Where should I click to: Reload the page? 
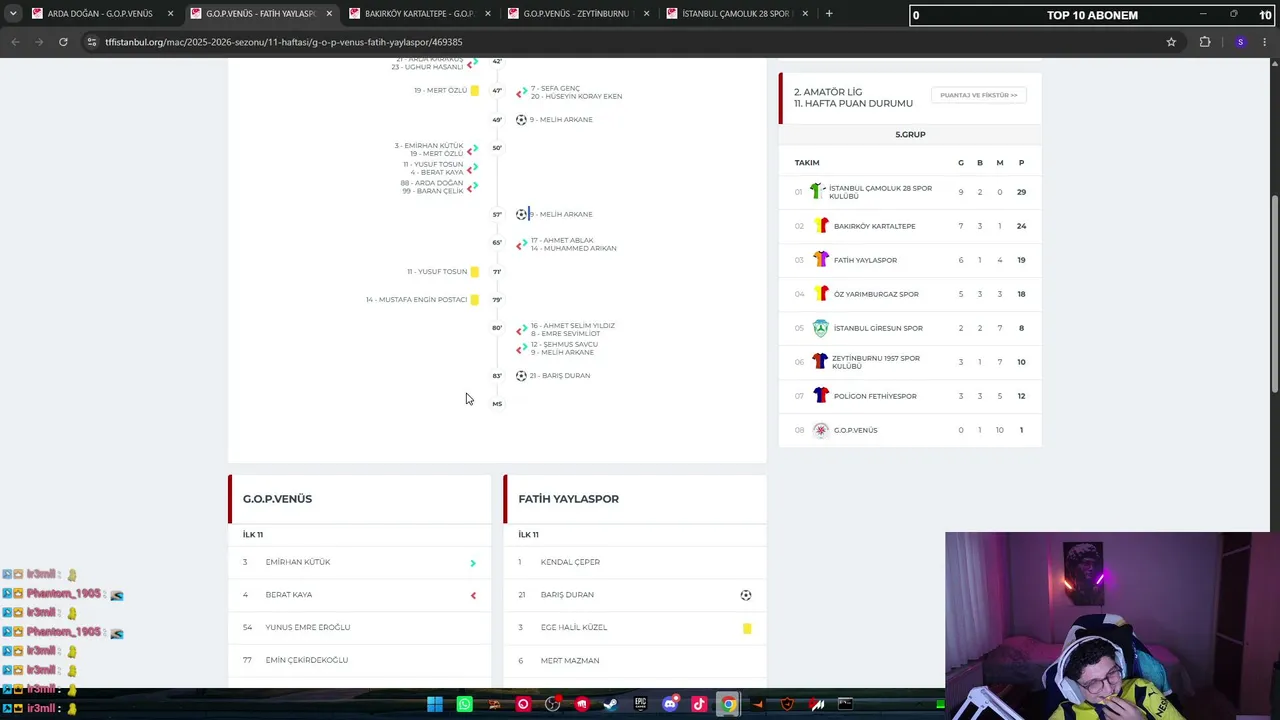coord(63,42)
